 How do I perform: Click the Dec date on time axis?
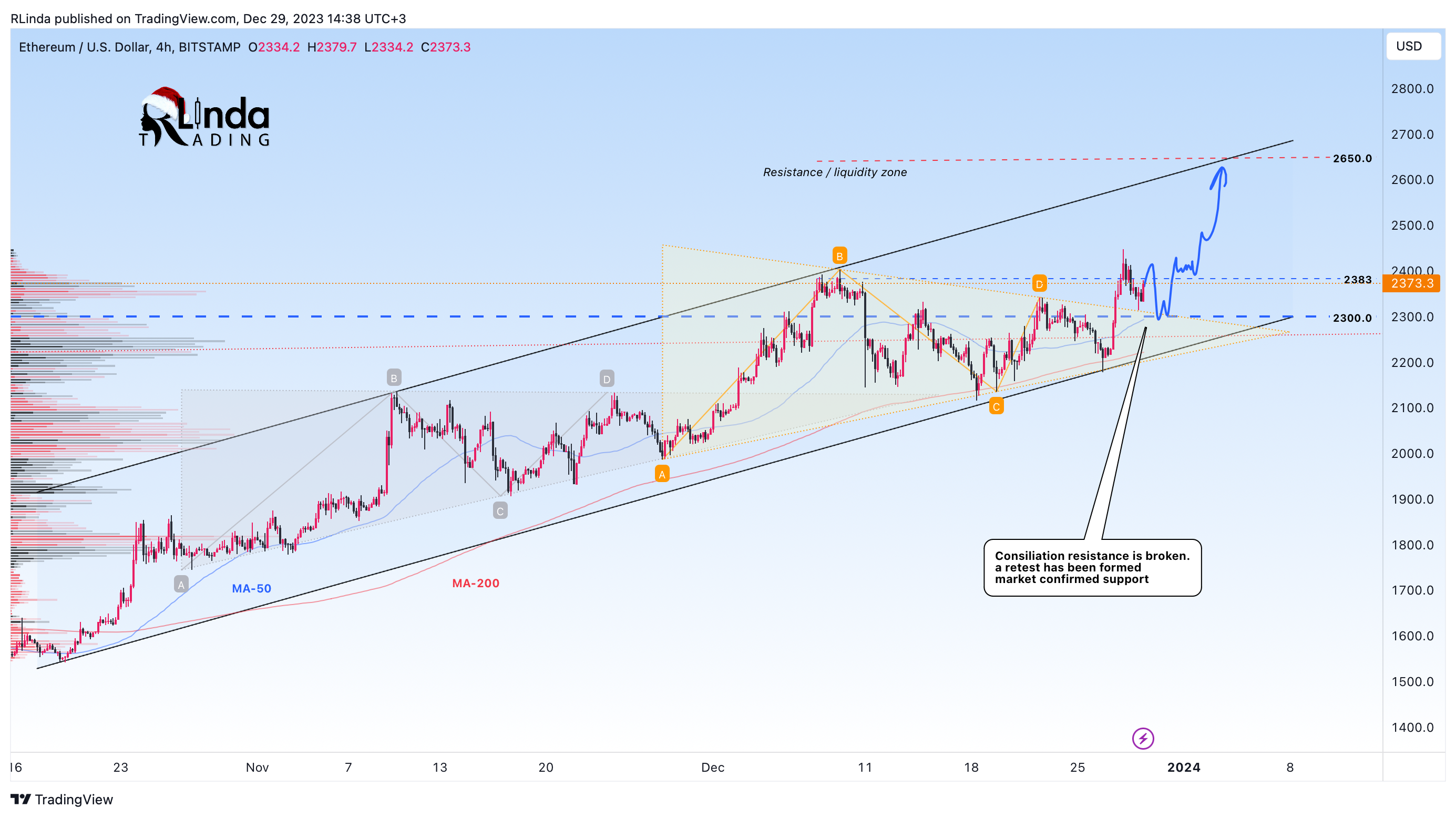coord(712,767)
